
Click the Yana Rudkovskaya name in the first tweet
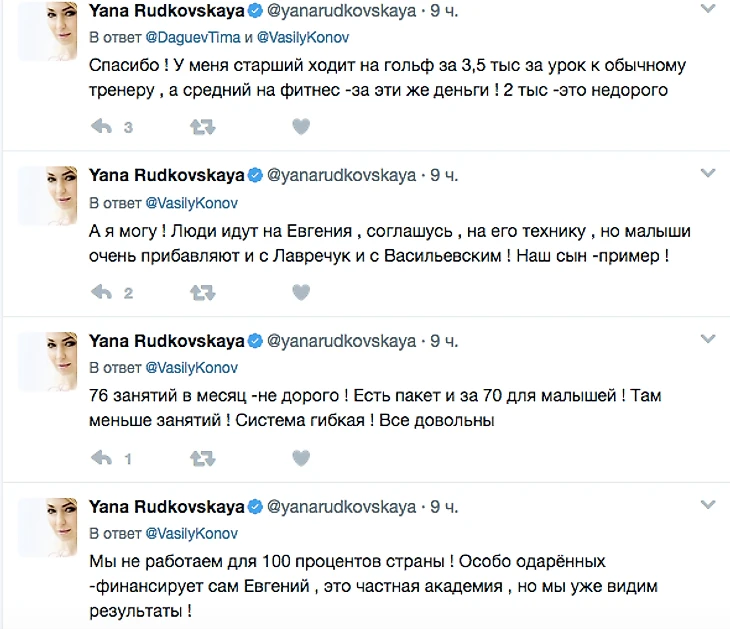(166, 11)
